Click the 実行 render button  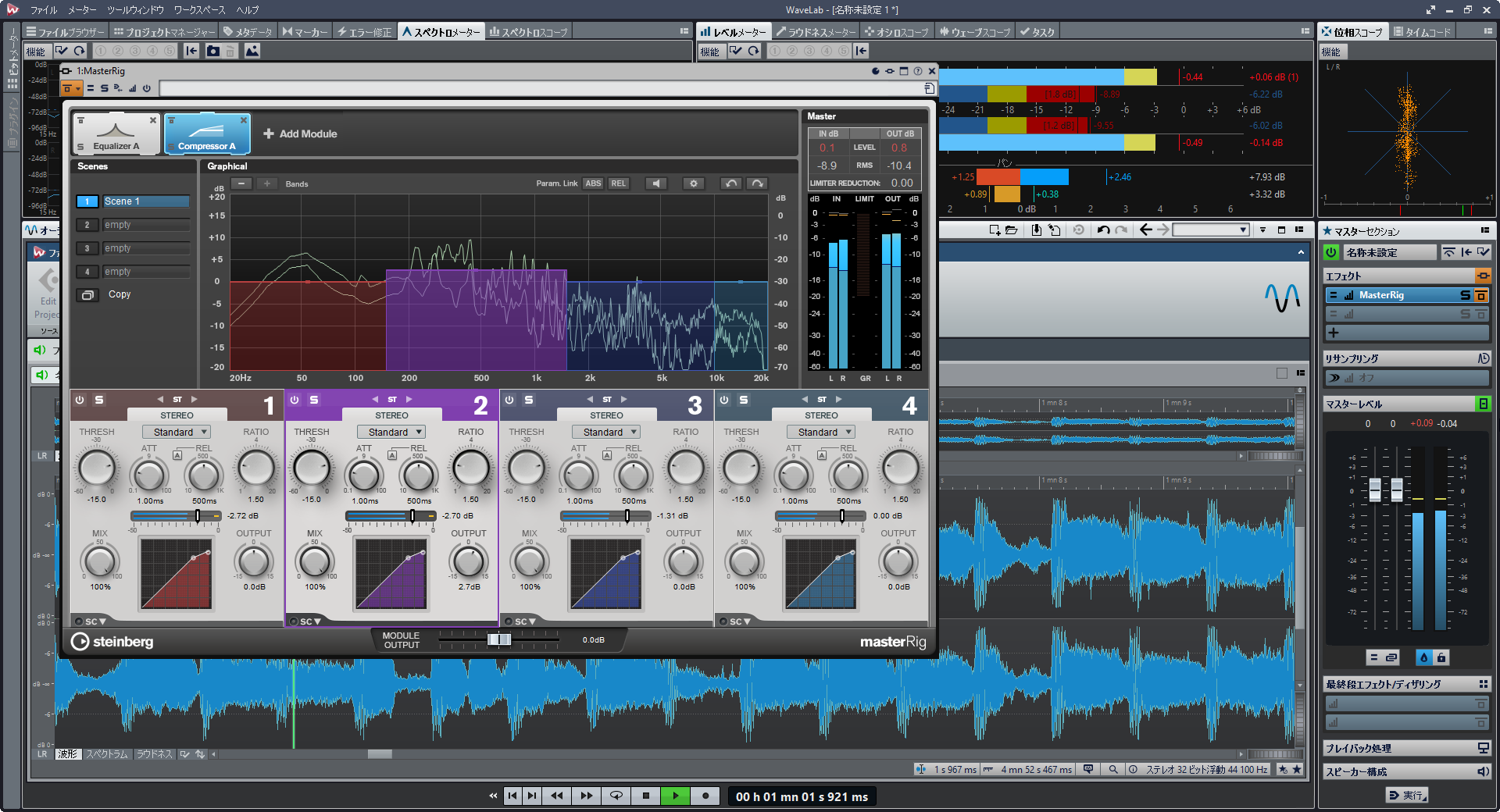click(x=1407, y=795)
